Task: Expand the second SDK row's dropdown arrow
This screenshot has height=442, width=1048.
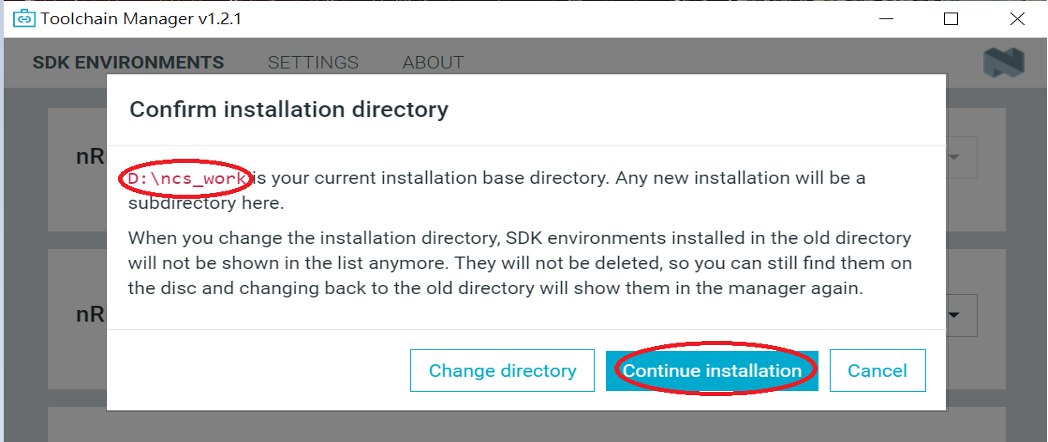Action: coord(956,315)
